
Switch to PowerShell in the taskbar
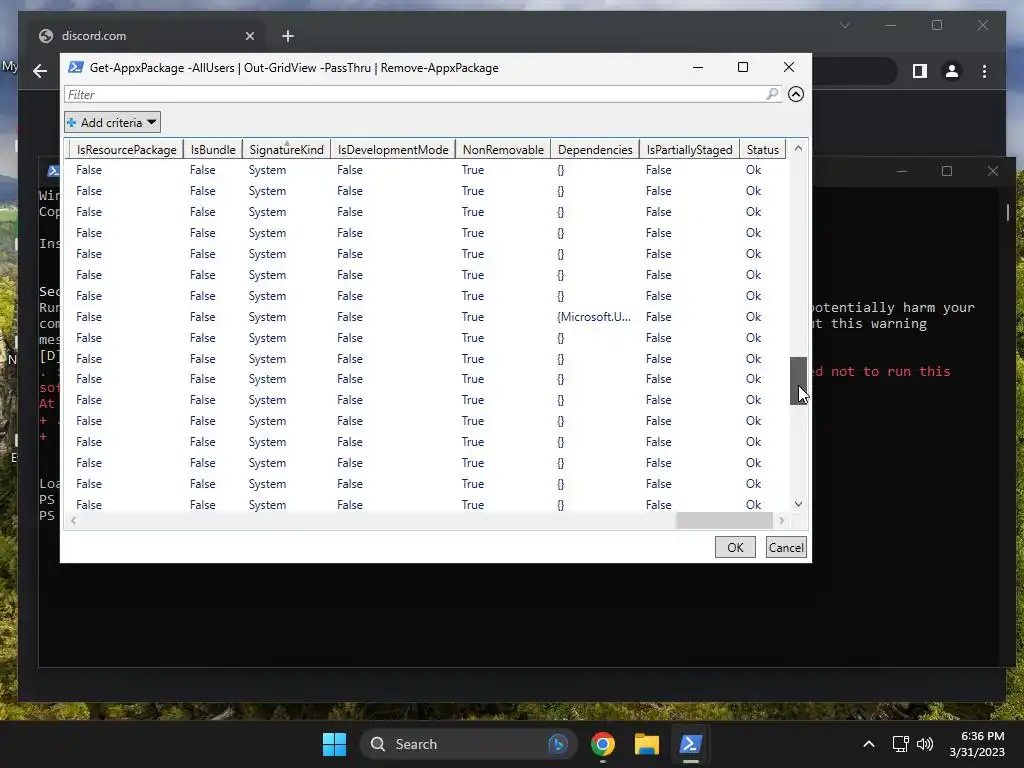[x=690, y=744]
